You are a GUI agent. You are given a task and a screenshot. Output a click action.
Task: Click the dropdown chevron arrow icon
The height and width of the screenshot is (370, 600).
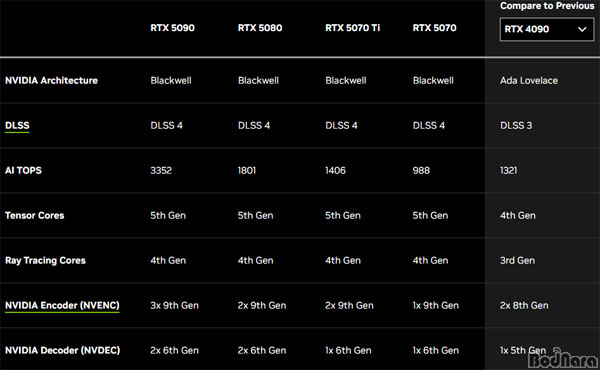[582, 29]
